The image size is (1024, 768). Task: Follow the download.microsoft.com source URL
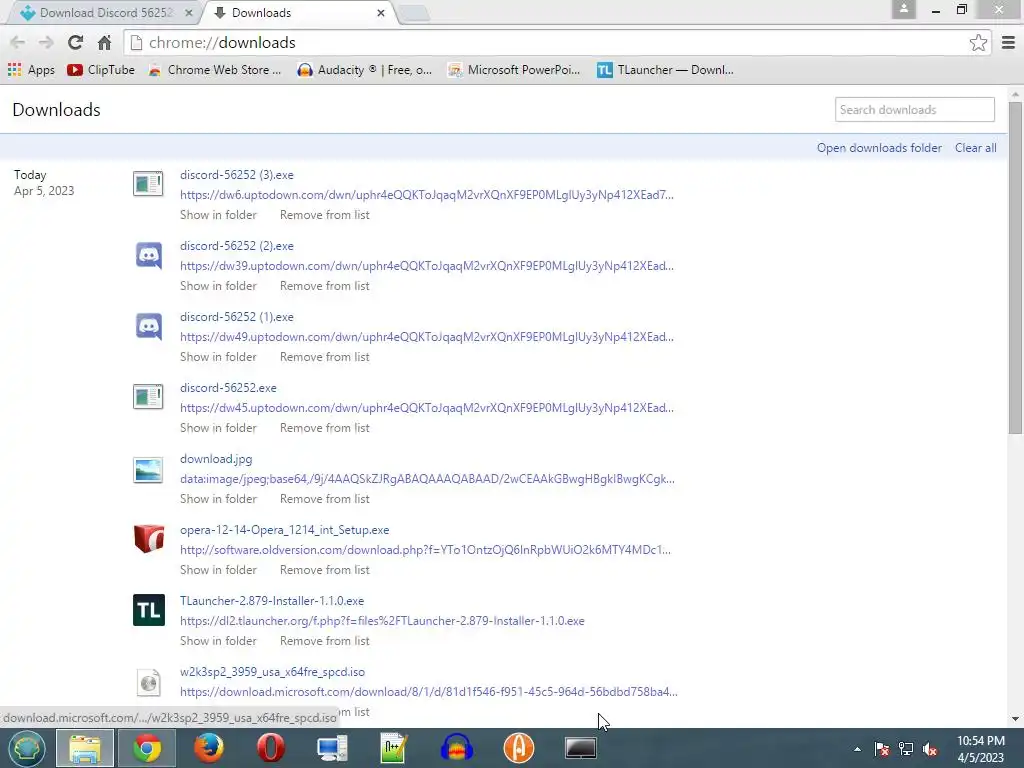428,692
